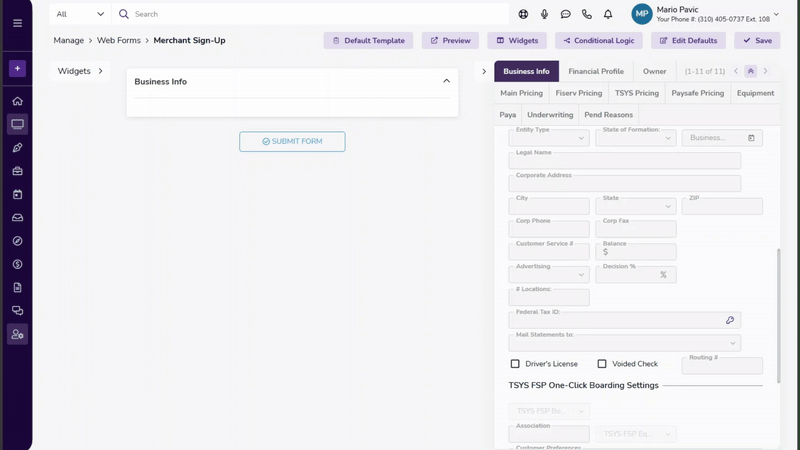Check the Voided Check checkbox

[x=602, y=364]
